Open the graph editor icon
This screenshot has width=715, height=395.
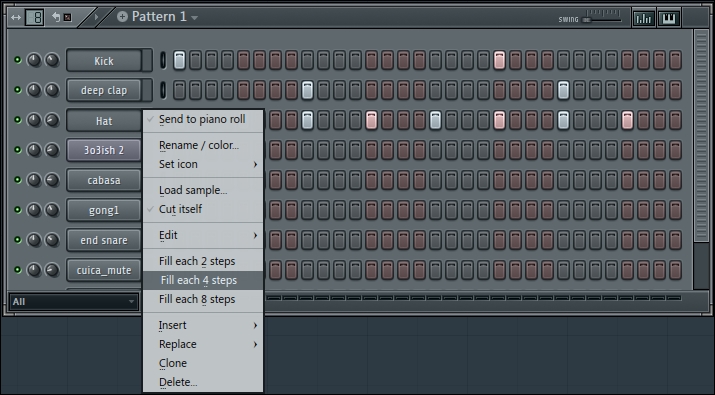pos(643,18)
